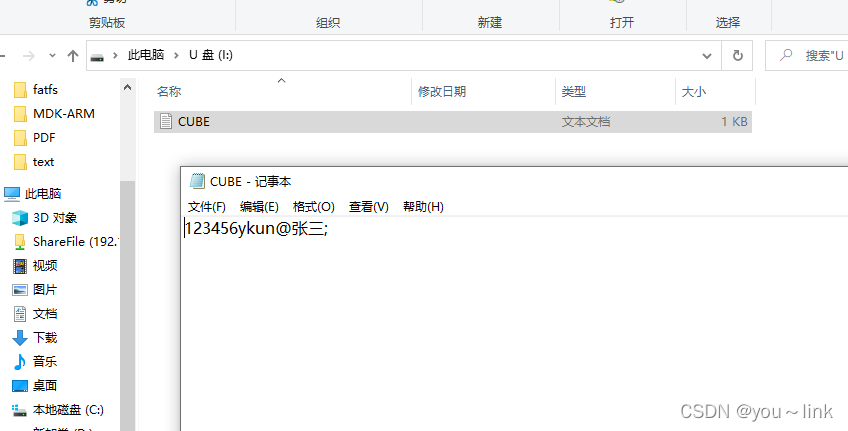Expand the address bar history dropdown
The image size is (848, 431).
pyautogui.click(x=706, y=55)
